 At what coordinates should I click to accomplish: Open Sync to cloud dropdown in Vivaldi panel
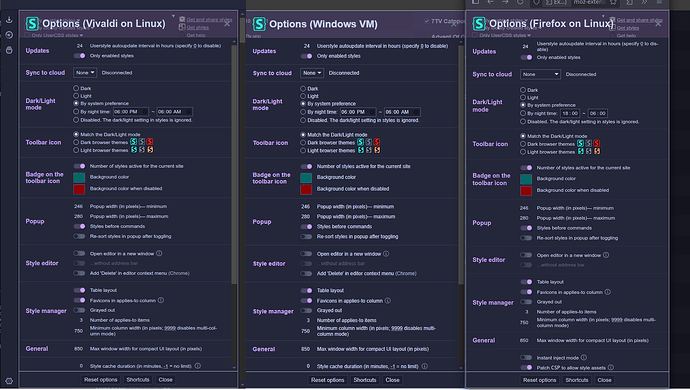point(85,73)
